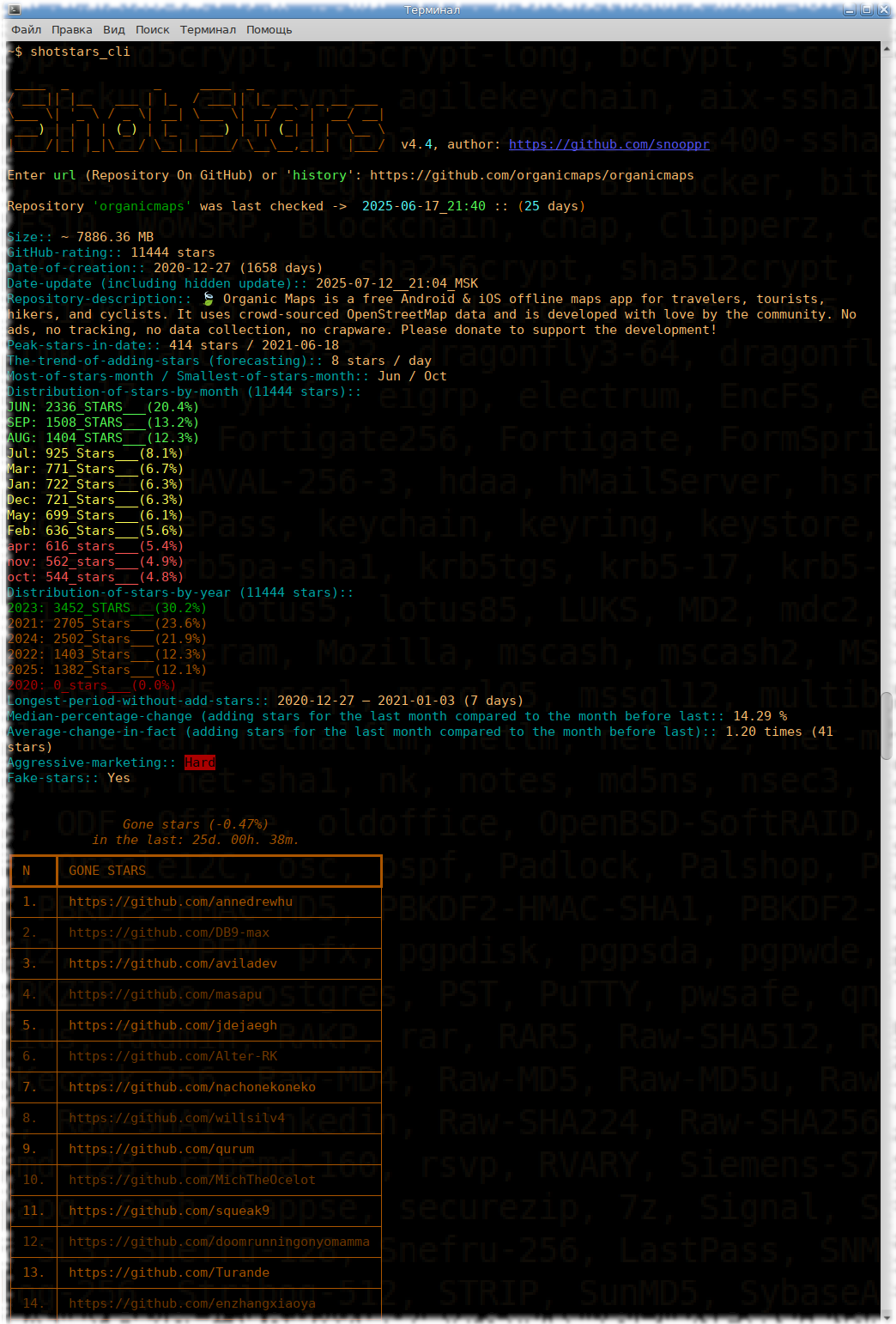Click the terminal icon in the title bar
Screen dimensions: 896x1324
[14, 9]
